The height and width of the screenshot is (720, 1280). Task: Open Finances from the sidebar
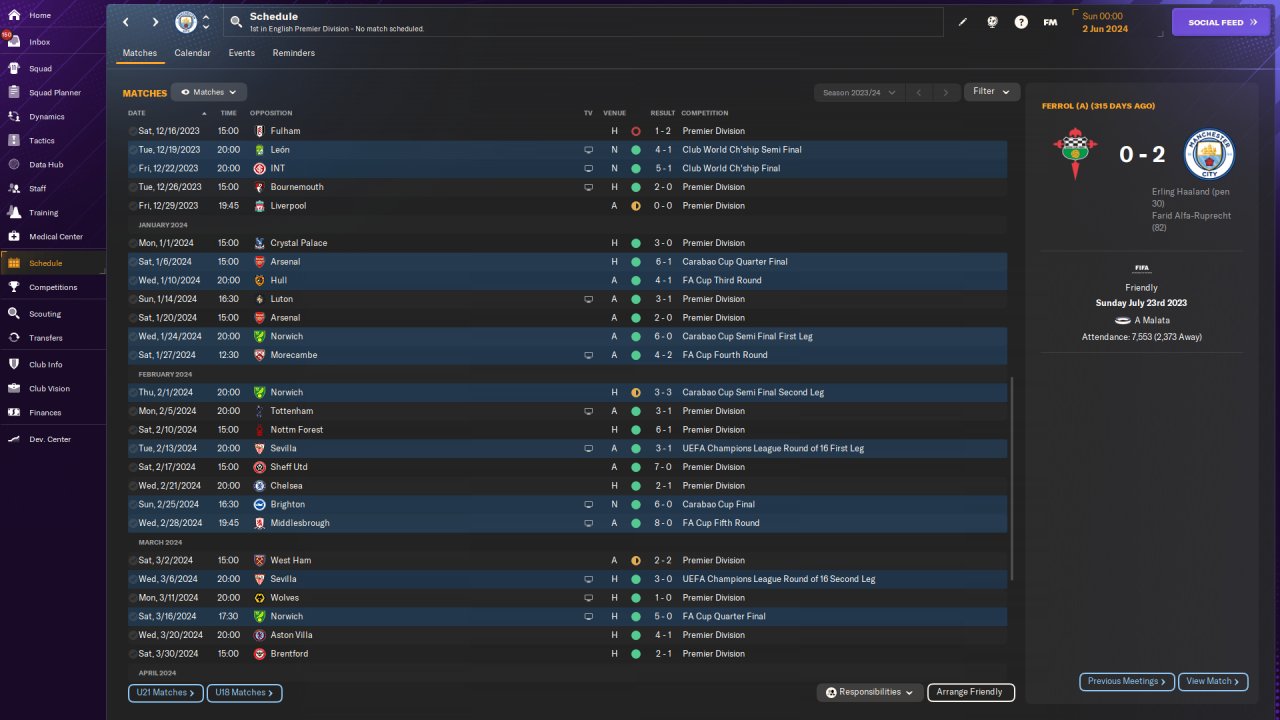coord(53,413)
